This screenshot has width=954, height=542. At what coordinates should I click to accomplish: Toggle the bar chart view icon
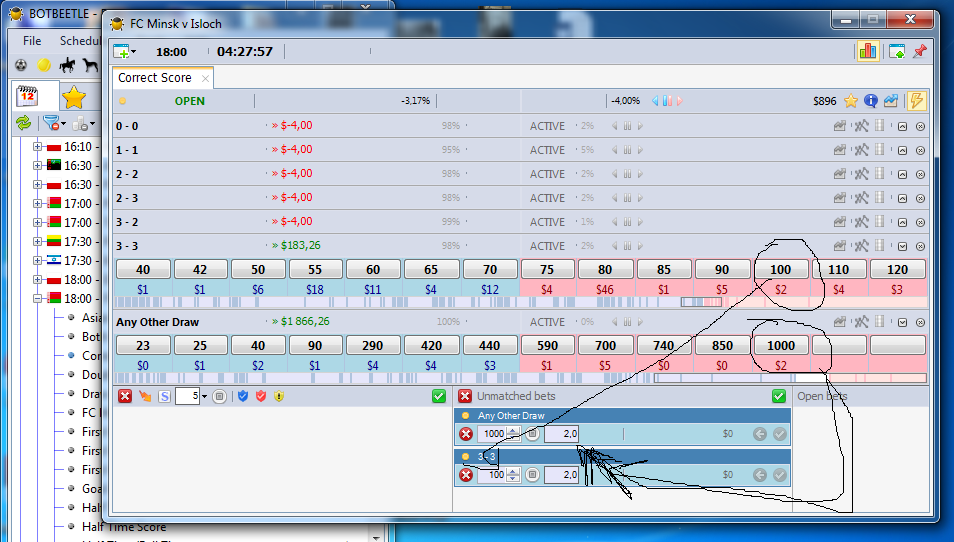[x=868, y=51]
